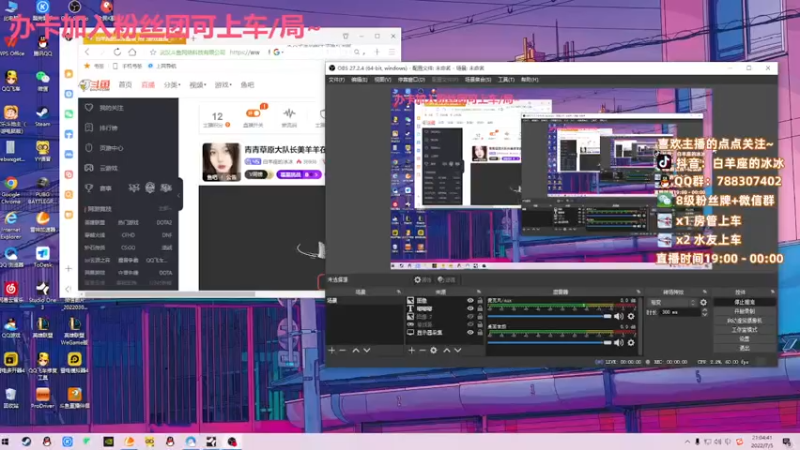Switch to 直播 tab on site
Screen dimensions: 800x450
[x=148, y=85]
